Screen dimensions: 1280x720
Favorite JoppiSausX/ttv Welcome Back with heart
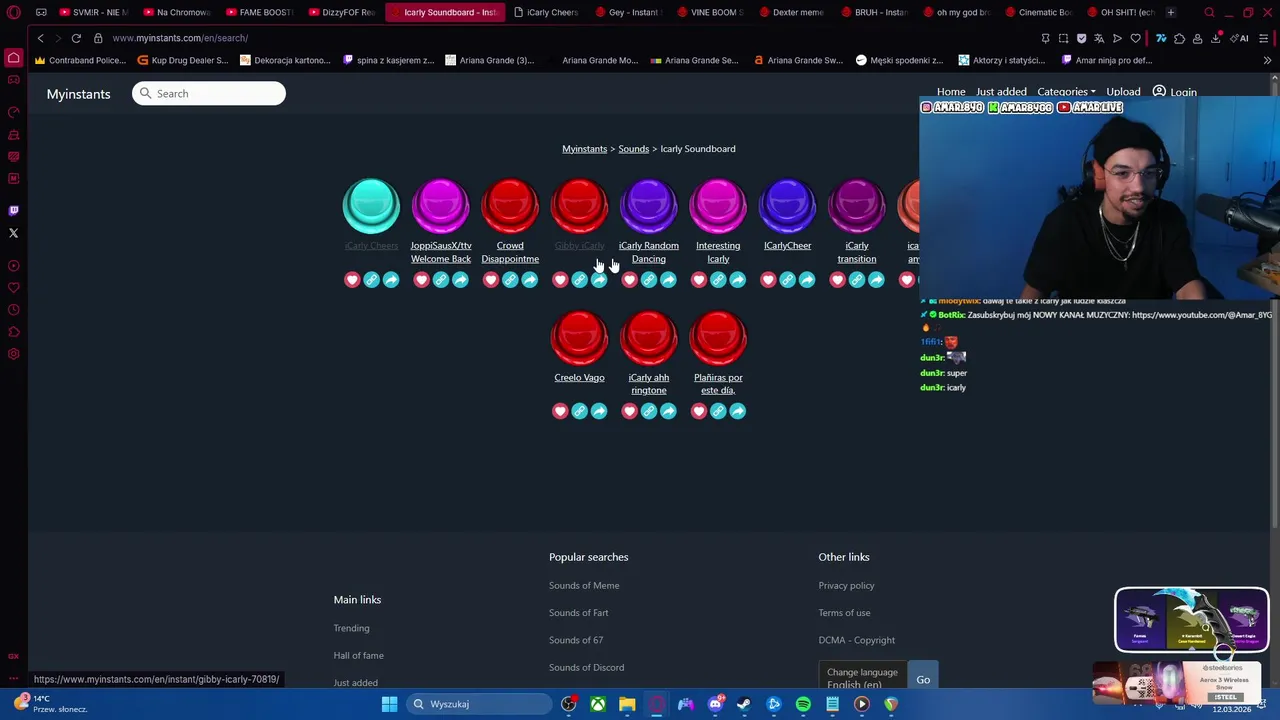coord(421,280)
